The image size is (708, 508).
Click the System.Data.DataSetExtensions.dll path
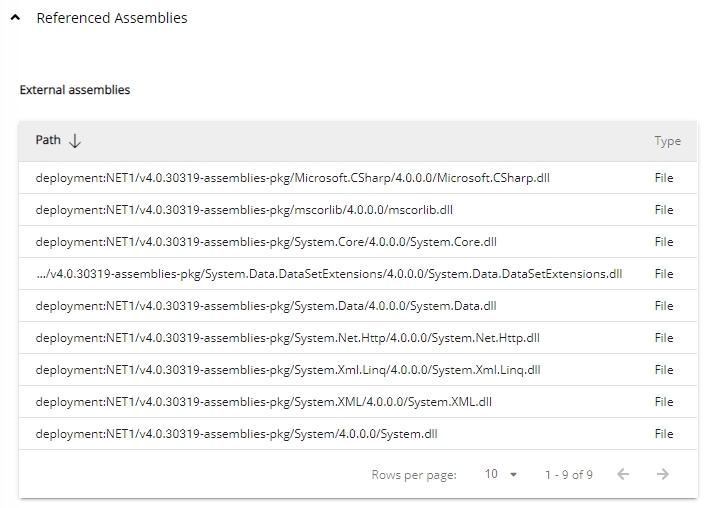pyautogui.click(x=329, y=274)
